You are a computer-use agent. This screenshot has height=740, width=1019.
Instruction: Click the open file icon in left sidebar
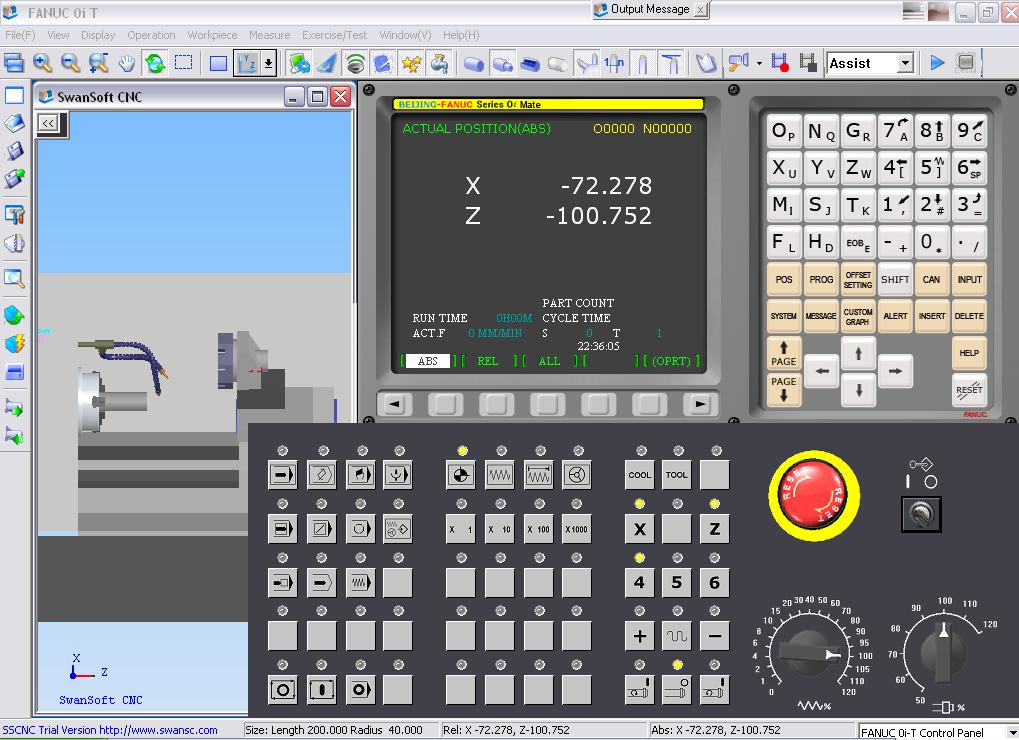[14, 123]
